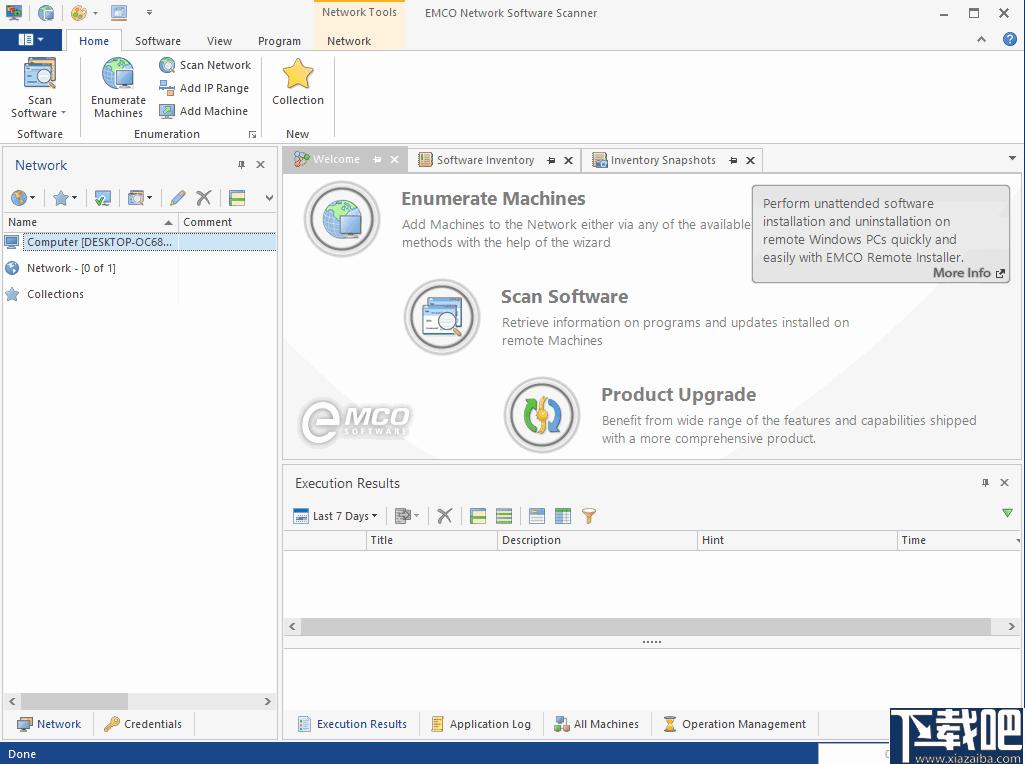Click the Network panel horizontal scrollbar
The width and height of the screenshot is (1025, 764).
pyautogui.click(x=139, y=701)
